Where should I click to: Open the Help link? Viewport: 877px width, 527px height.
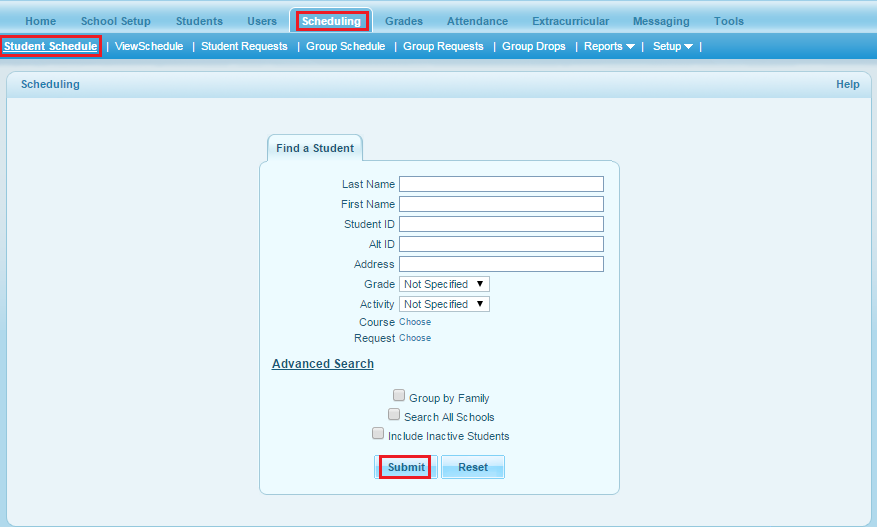[847, 84]
